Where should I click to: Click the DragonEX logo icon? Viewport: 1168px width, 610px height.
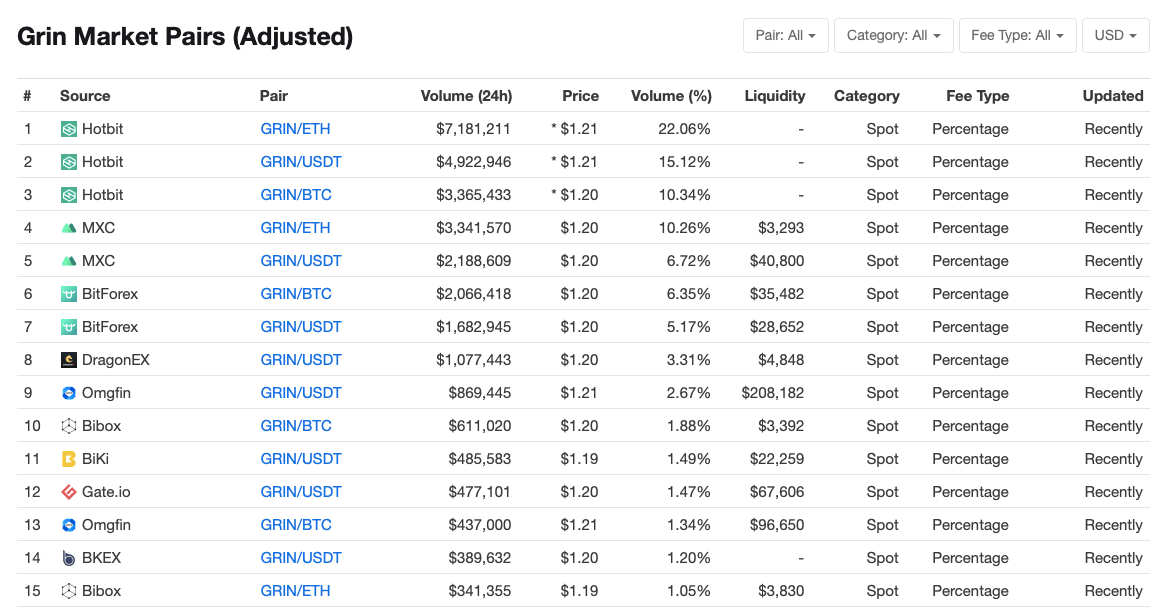[x=69, y=360]
